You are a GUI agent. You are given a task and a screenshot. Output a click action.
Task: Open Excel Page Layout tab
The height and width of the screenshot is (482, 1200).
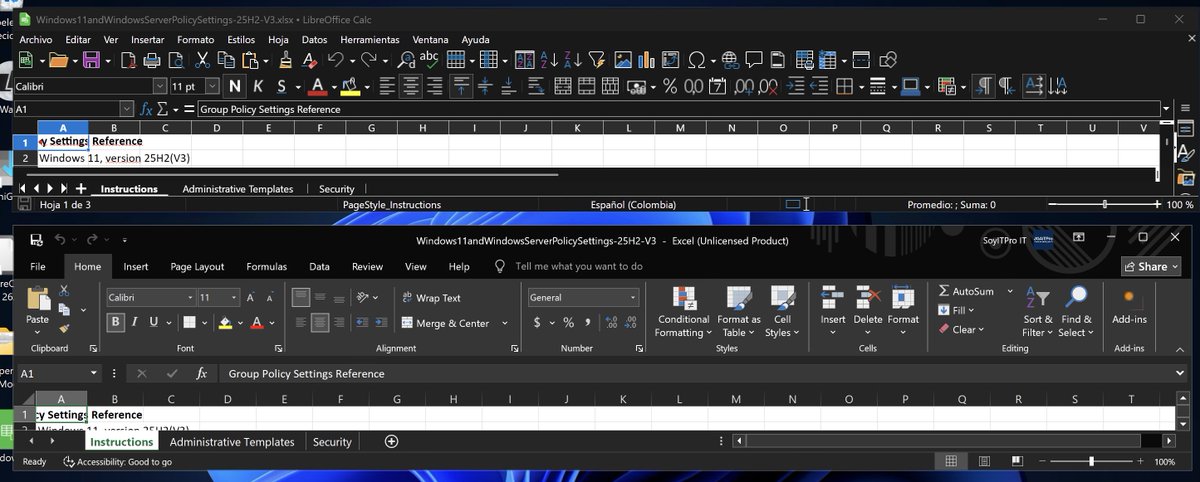point(197,267)
